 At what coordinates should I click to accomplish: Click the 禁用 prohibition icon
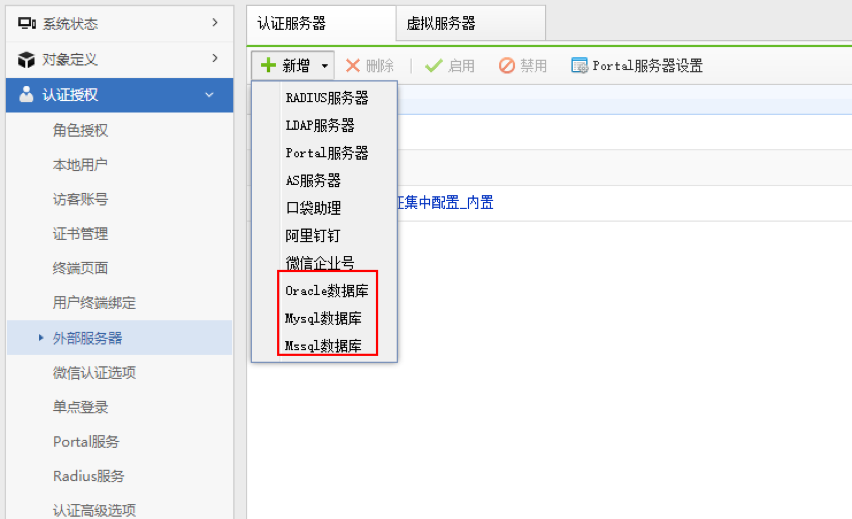507,66
